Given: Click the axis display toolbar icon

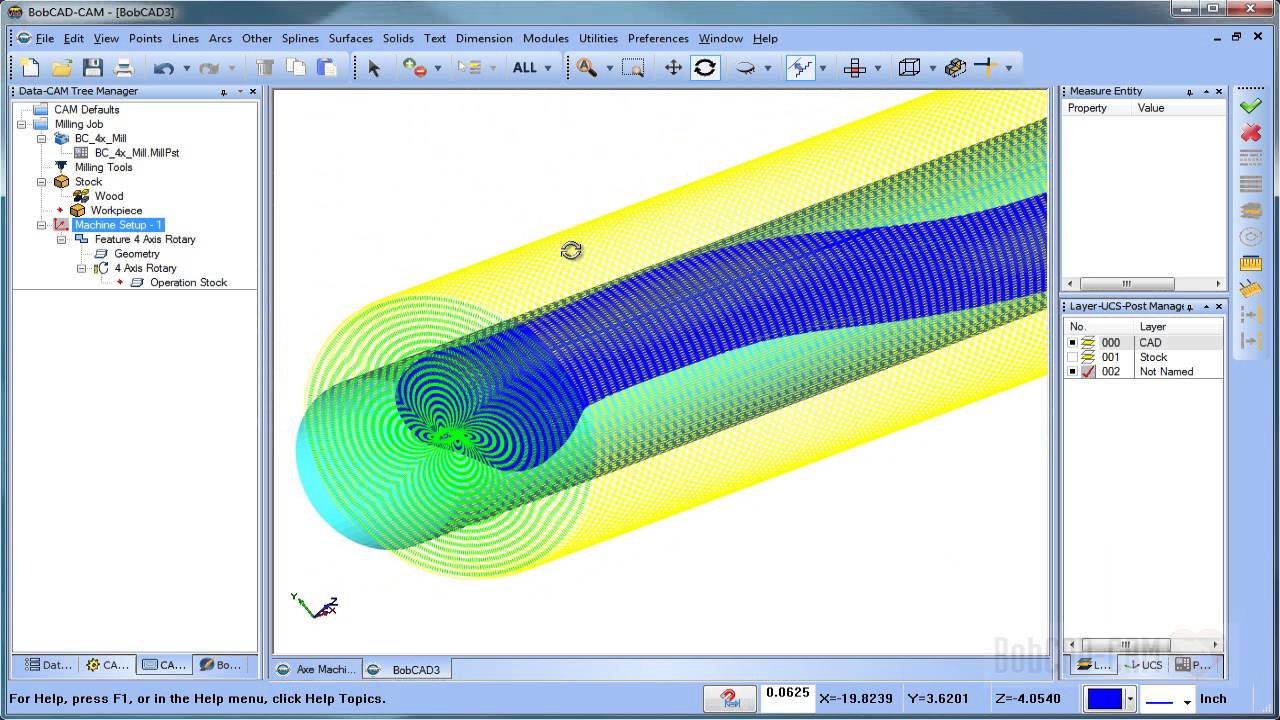Looking at the screenshot, I should point(986,68).
